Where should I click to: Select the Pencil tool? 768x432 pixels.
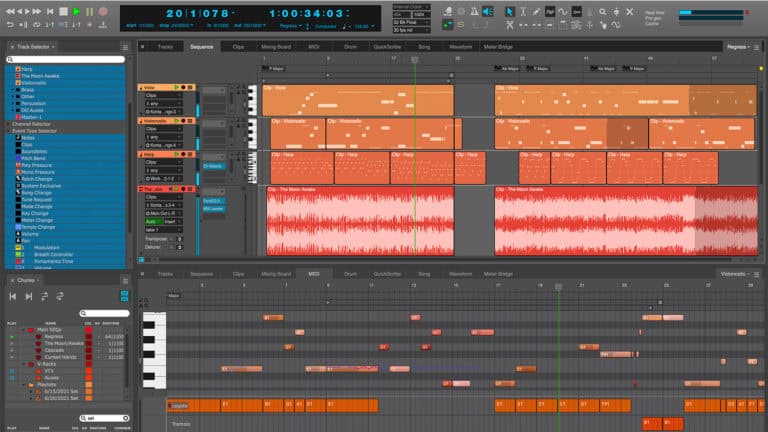pyautogui.click(x=536, y=11)
